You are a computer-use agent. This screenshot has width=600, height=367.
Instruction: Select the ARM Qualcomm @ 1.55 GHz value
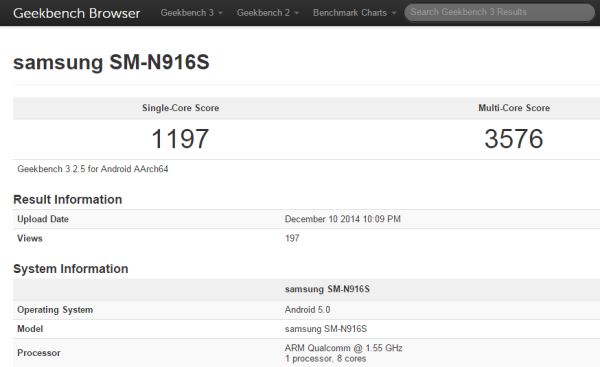click(344, 348)
